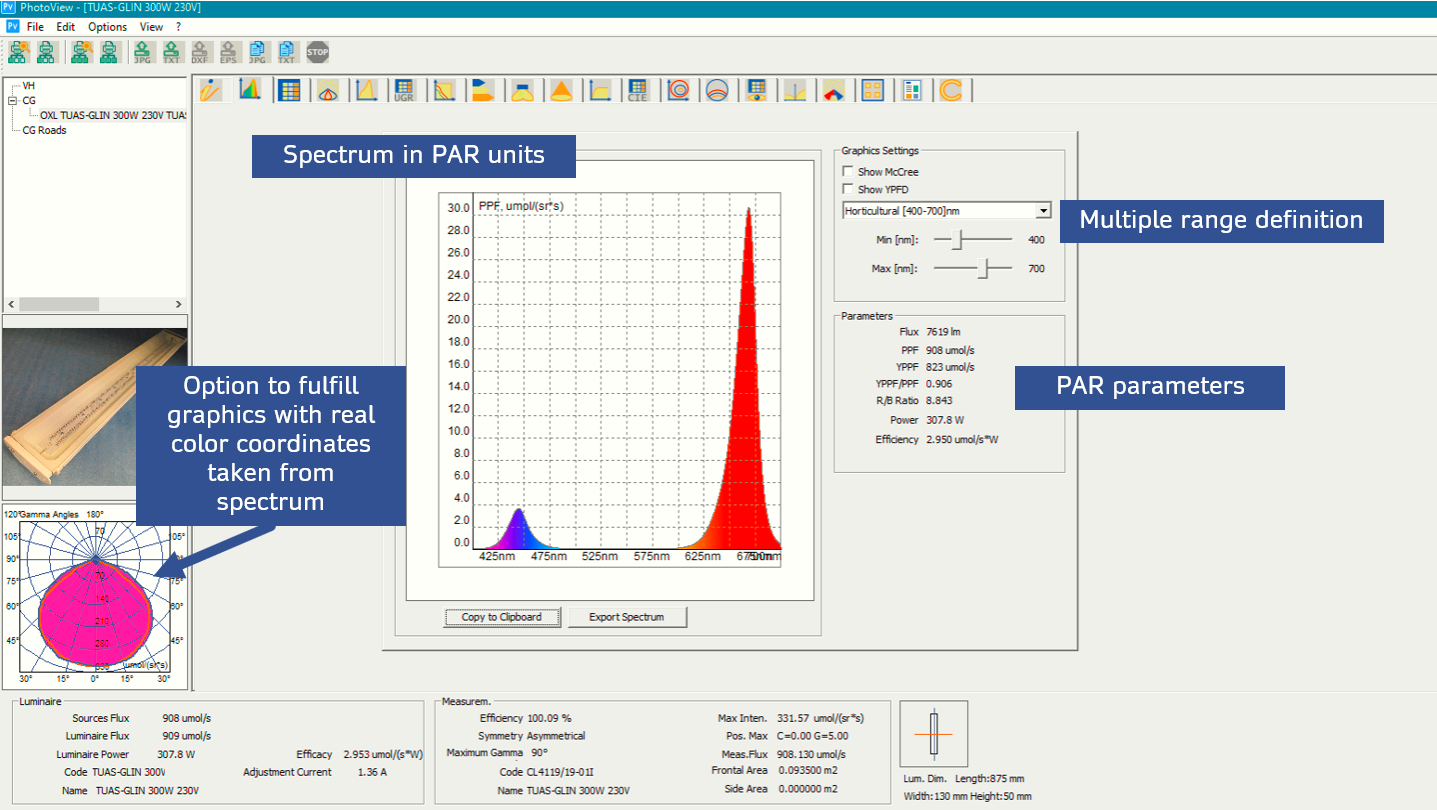Click the Copy to Clipboard button

[x=501, y=617]
